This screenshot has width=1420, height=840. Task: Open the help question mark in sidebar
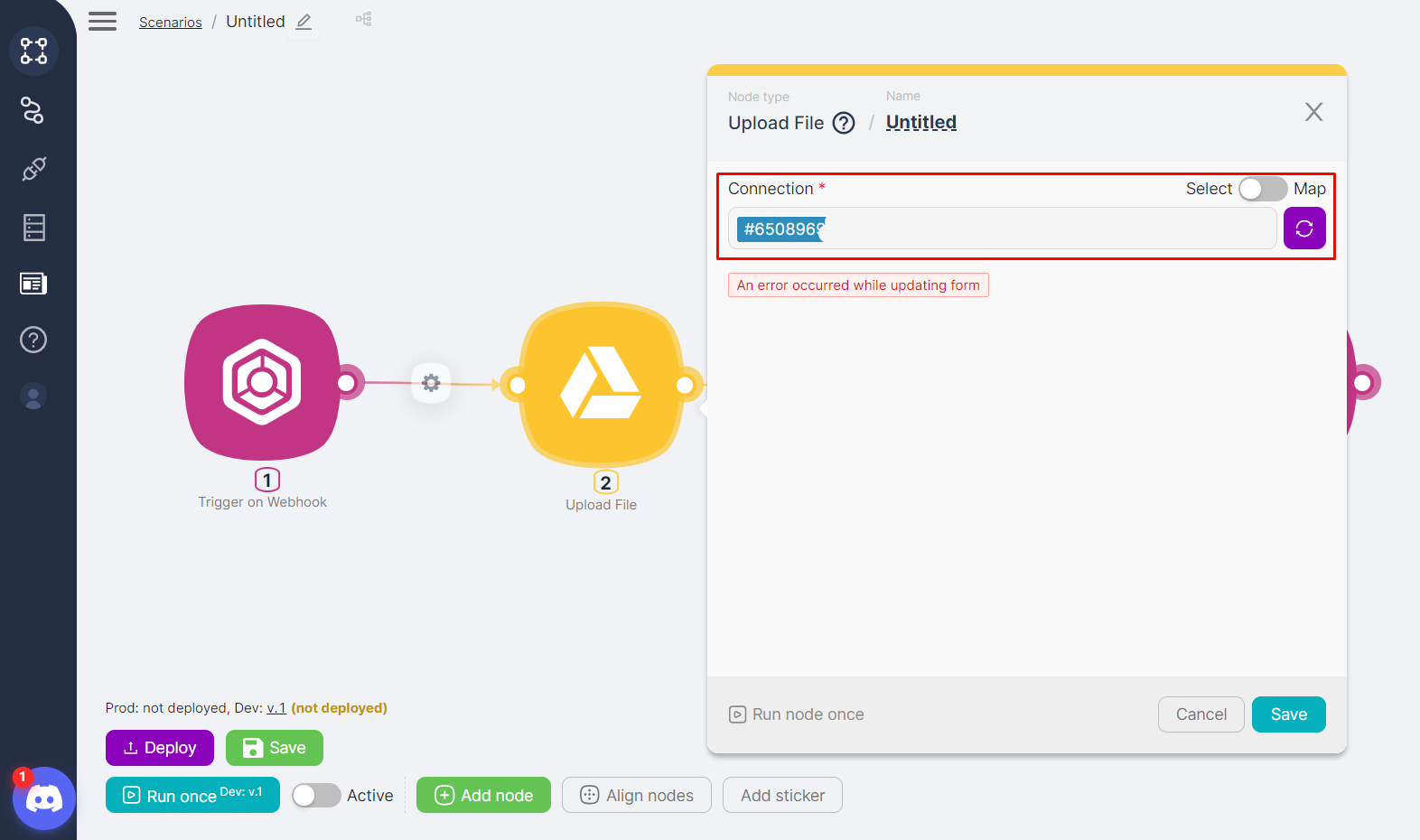point(33,340)
